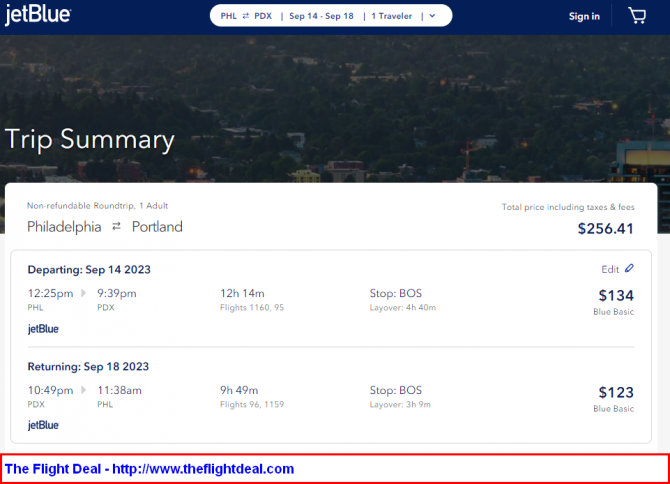Screen dimensions: 670x484
Task: Click the 12:25pm departure time
Action: pyautogui.click(x=50, y=293)
